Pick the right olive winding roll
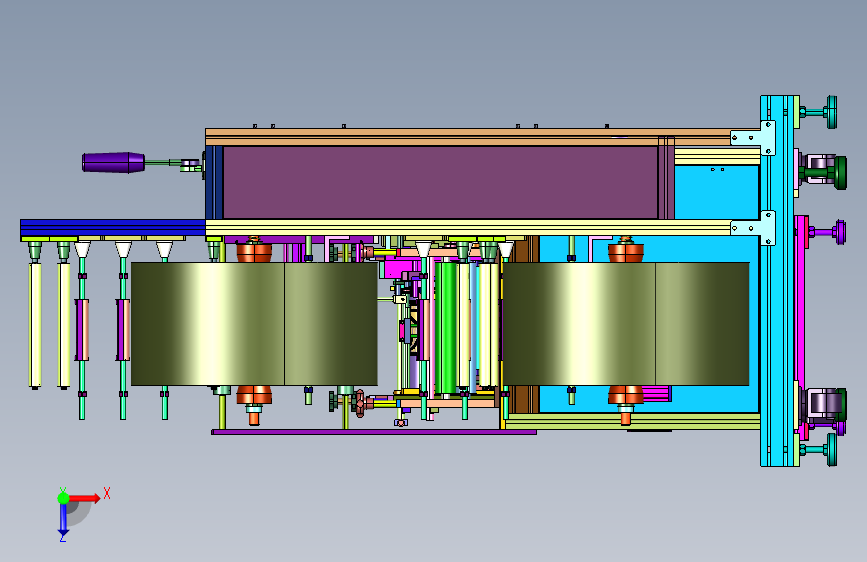Image resolution: width=867 pixels, height=562 pixels. tap(625, 324)
